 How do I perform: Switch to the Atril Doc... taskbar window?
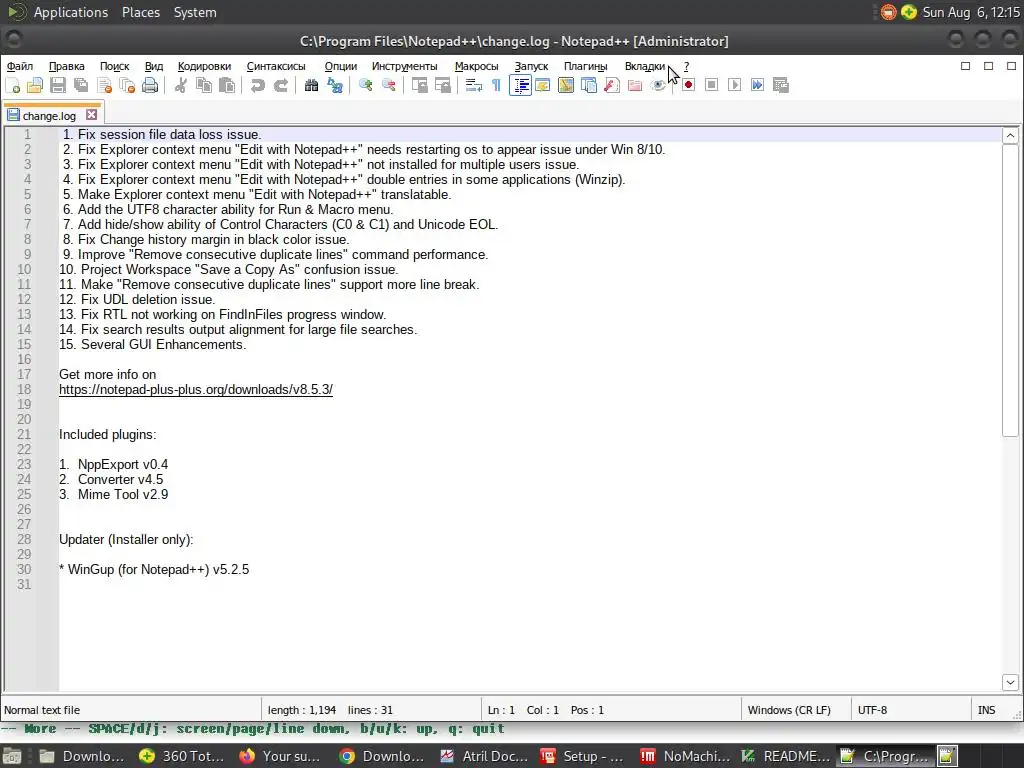tap(484, 756)
